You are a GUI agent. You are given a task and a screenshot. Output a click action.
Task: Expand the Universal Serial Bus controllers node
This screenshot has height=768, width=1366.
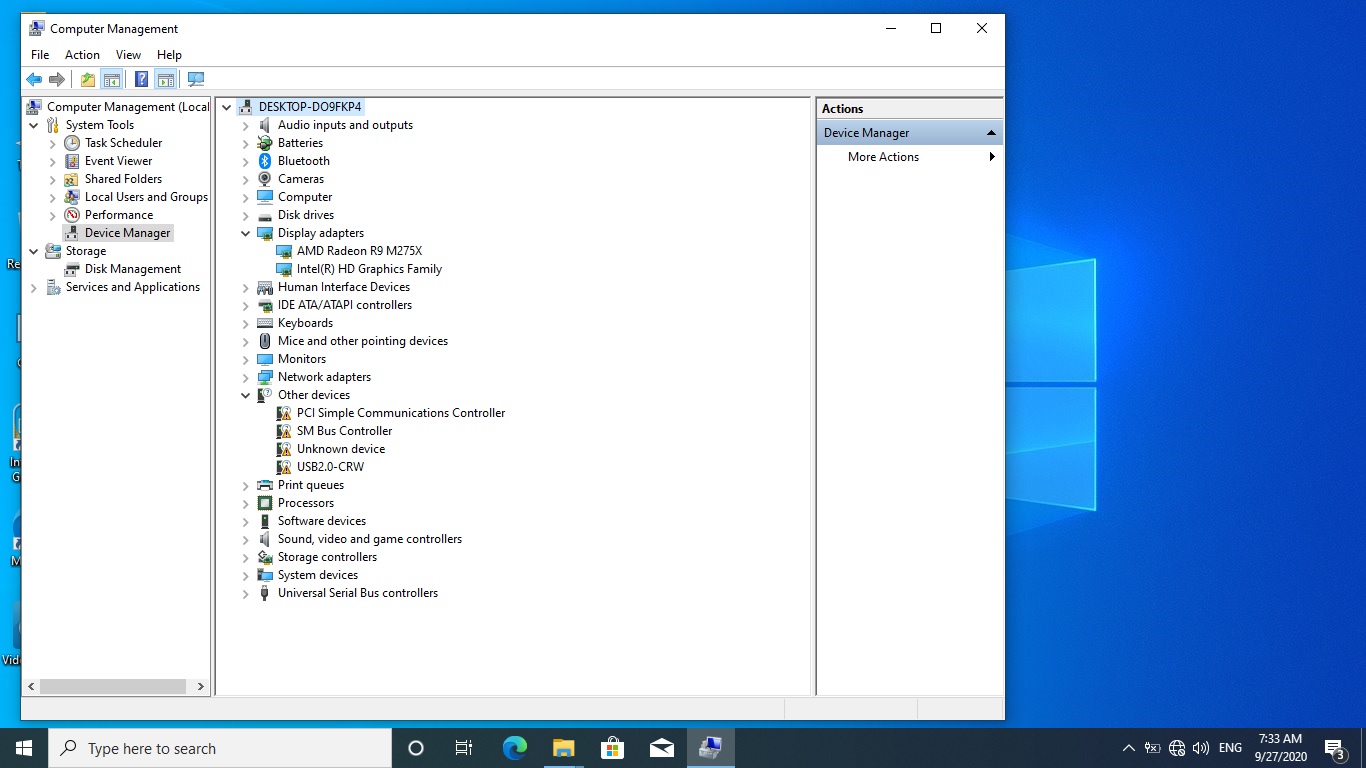(246, 593)
